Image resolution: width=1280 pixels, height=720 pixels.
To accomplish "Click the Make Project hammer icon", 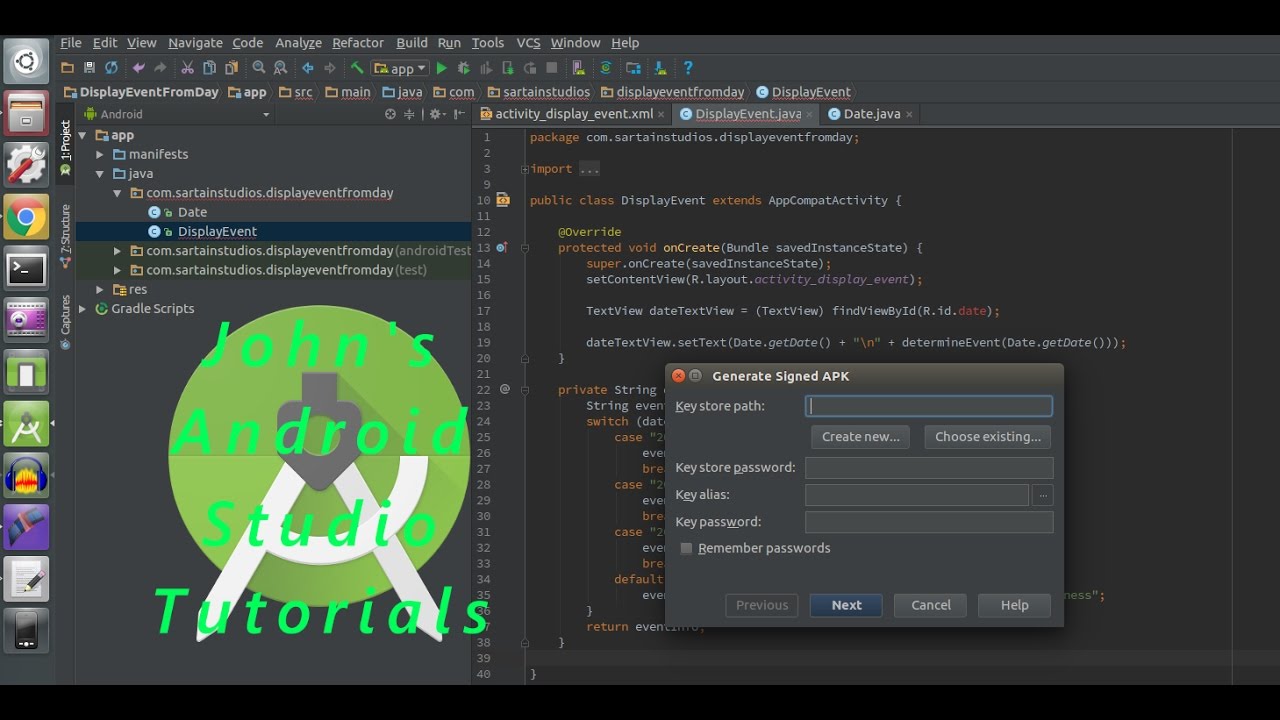I will click(357, 68).
